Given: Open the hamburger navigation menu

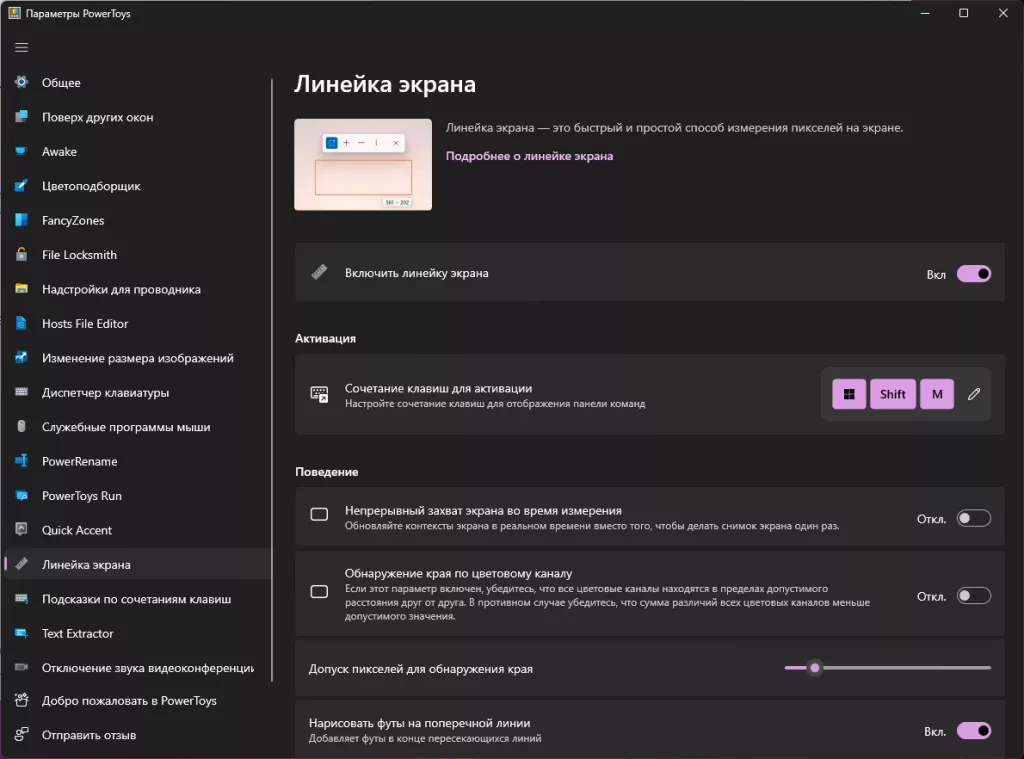Looking at the screenshot, I should click(x=22, y=48).
